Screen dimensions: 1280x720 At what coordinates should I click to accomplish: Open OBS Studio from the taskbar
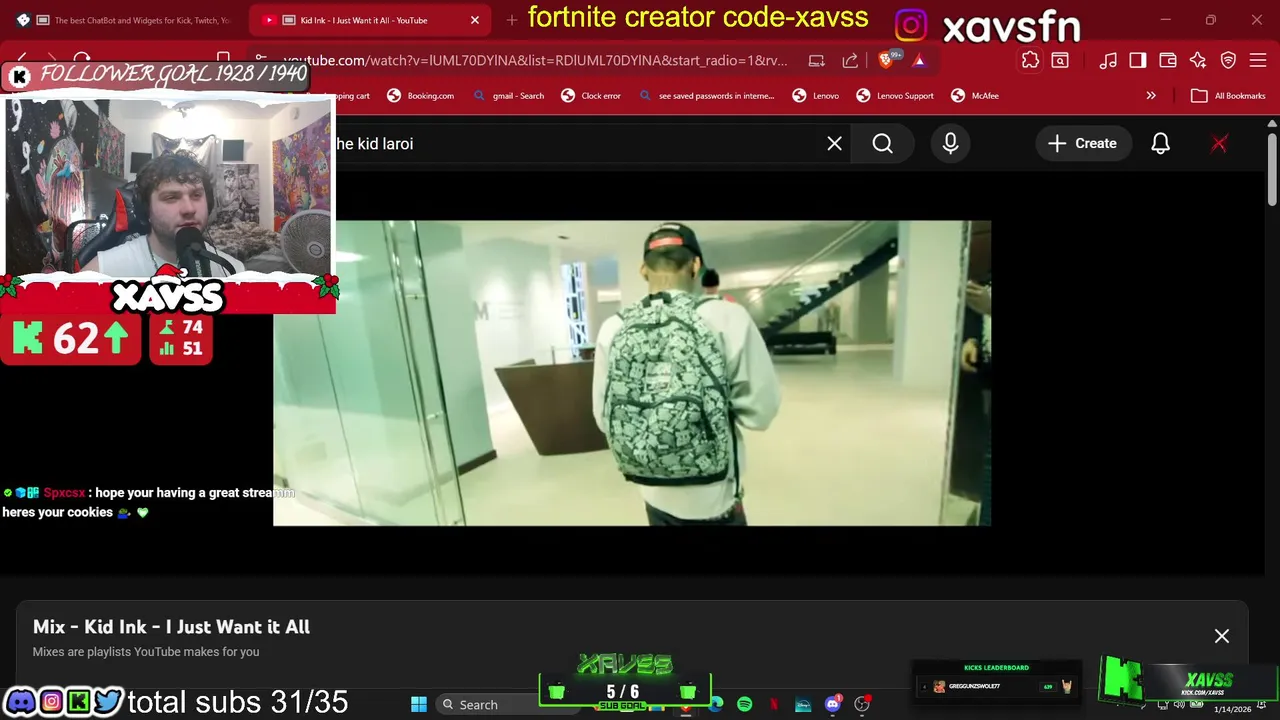click(x=862, y=704)
